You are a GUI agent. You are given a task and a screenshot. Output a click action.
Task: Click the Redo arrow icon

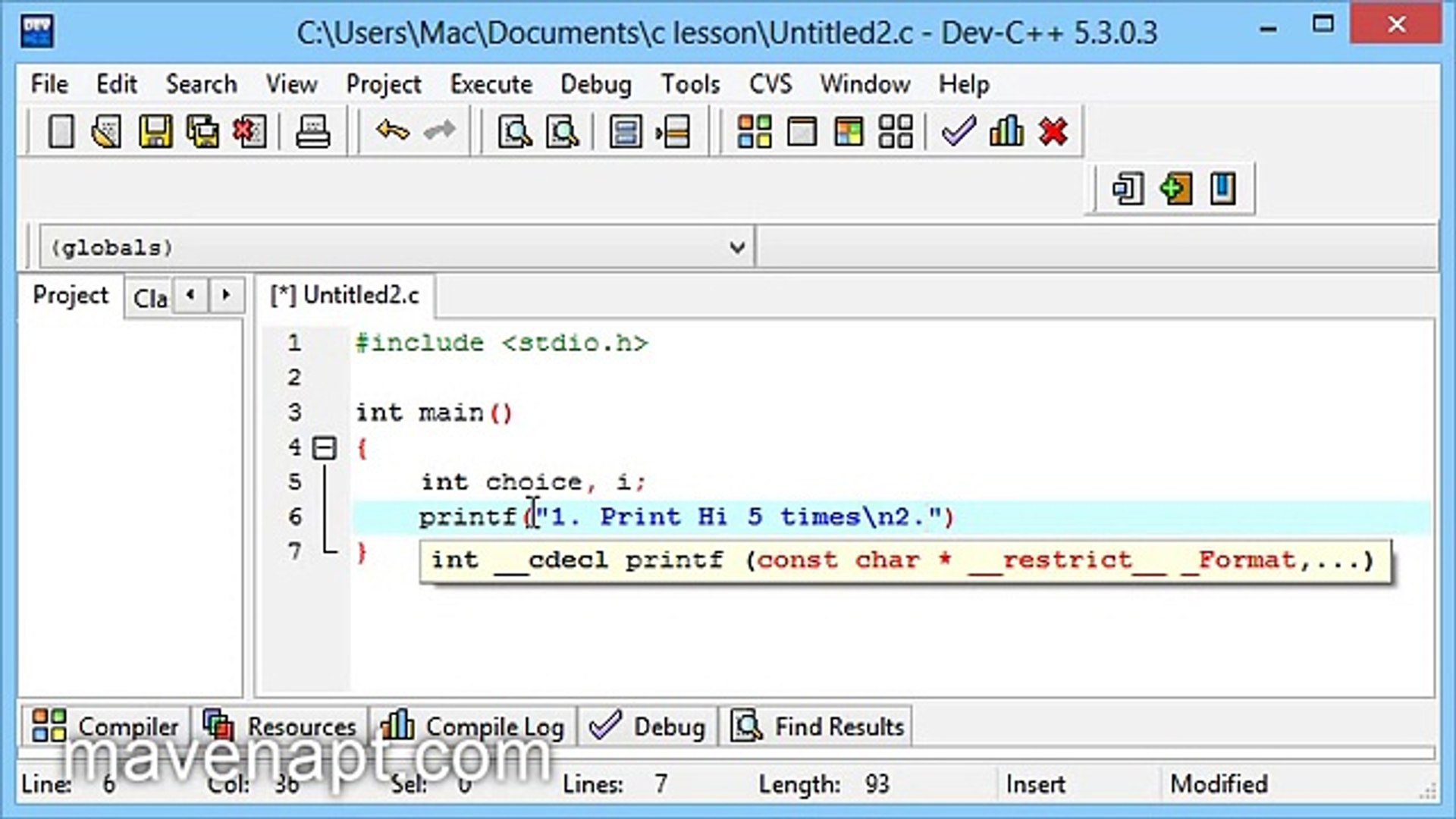click(x=440, y=130)
